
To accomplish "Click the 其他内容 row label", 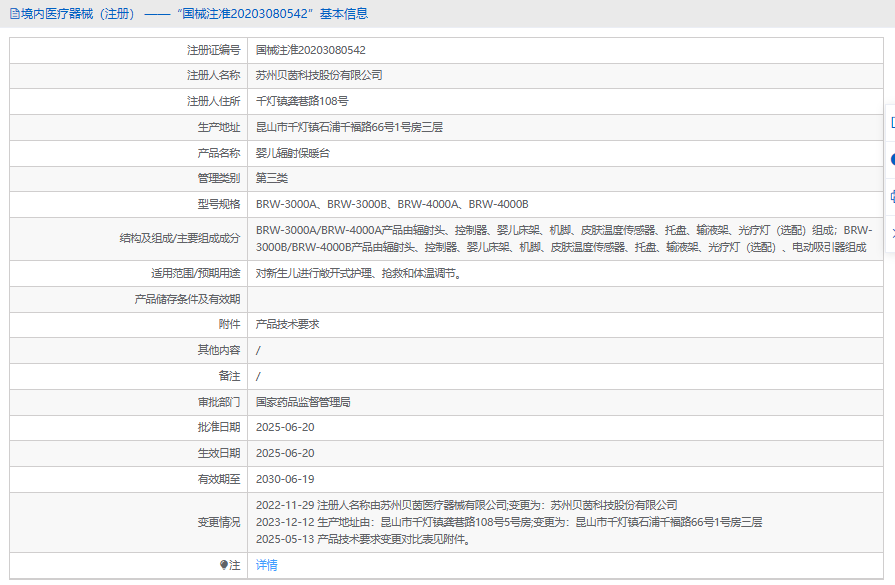I will (219, 350).
